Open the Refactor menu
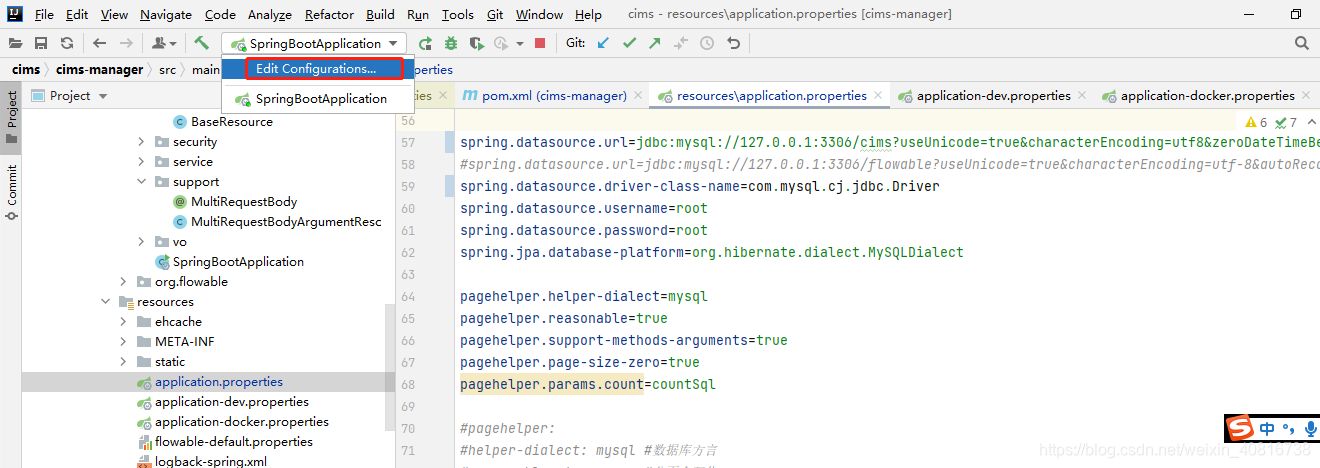The width and height of the screenshot is (1320, 468). click(x=329, y=14)
